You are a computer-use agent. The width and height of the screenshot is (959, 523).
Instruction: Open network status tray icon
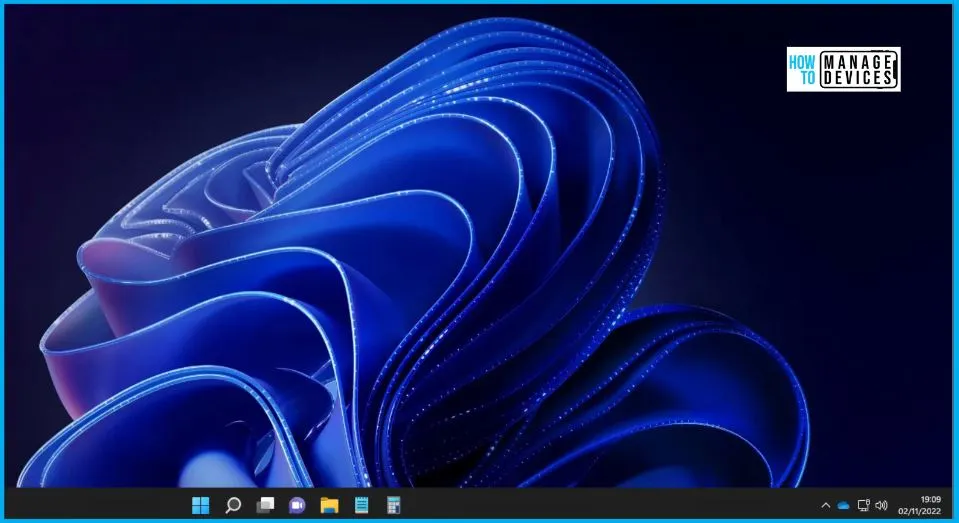coord(864,505)
